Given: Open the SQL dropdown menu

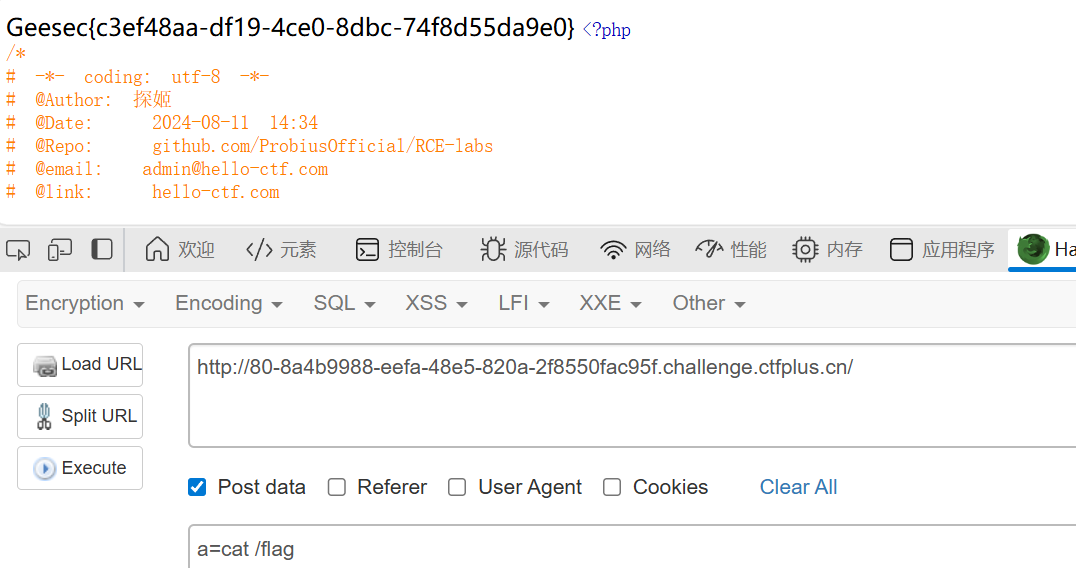Looking at the screenshot, I should point(344,303).
